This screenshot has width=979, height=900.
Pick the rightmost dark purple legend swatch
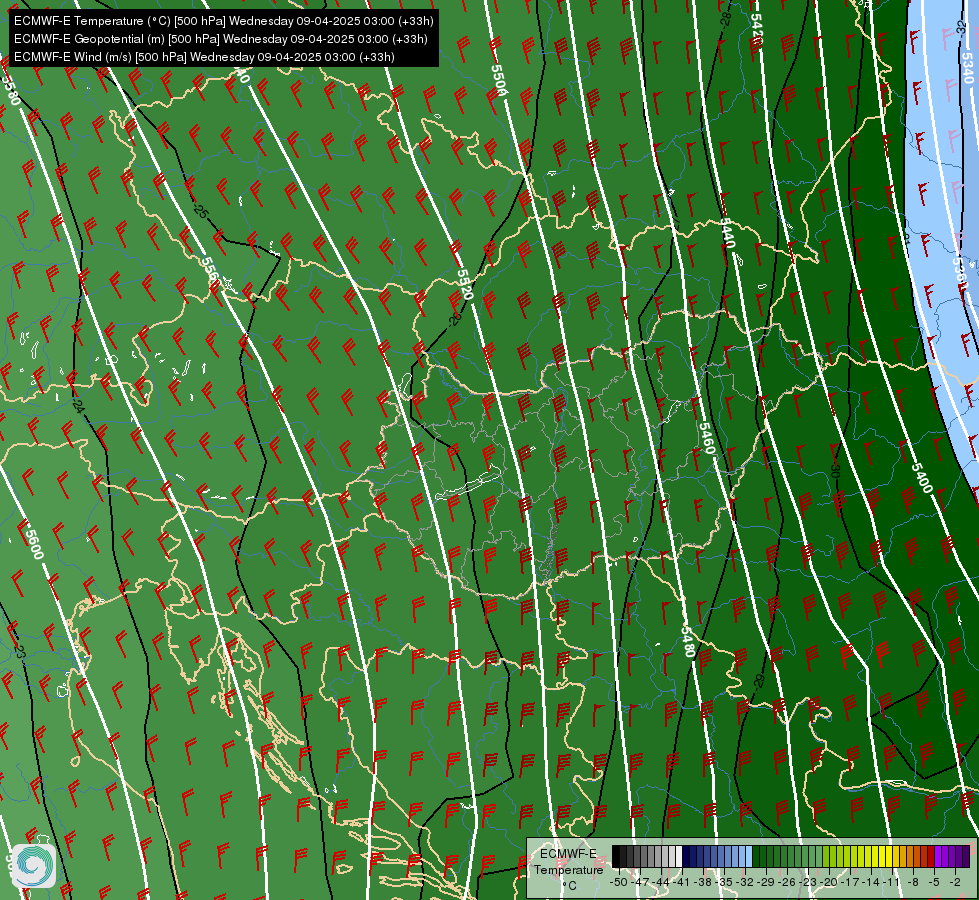[966, 856]
